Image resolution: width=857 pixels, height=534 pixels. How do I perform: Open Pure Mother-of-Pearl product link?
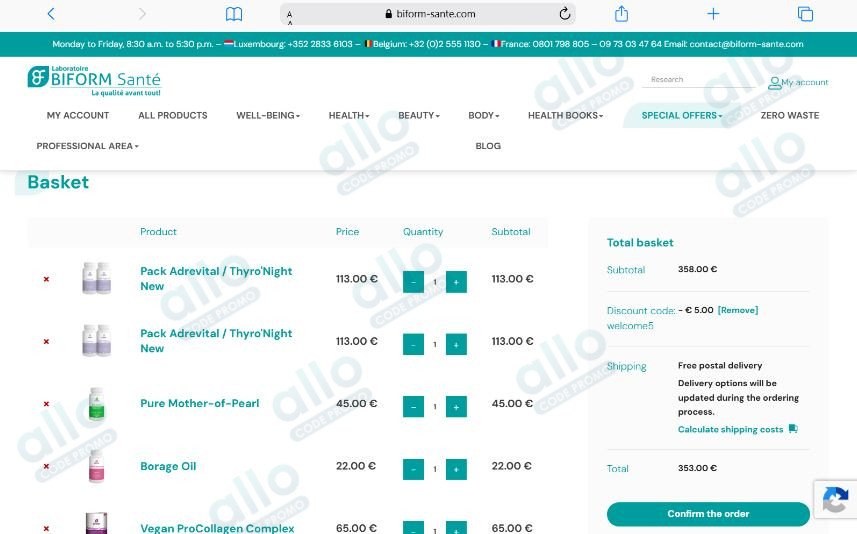click(x=199, y=403)
